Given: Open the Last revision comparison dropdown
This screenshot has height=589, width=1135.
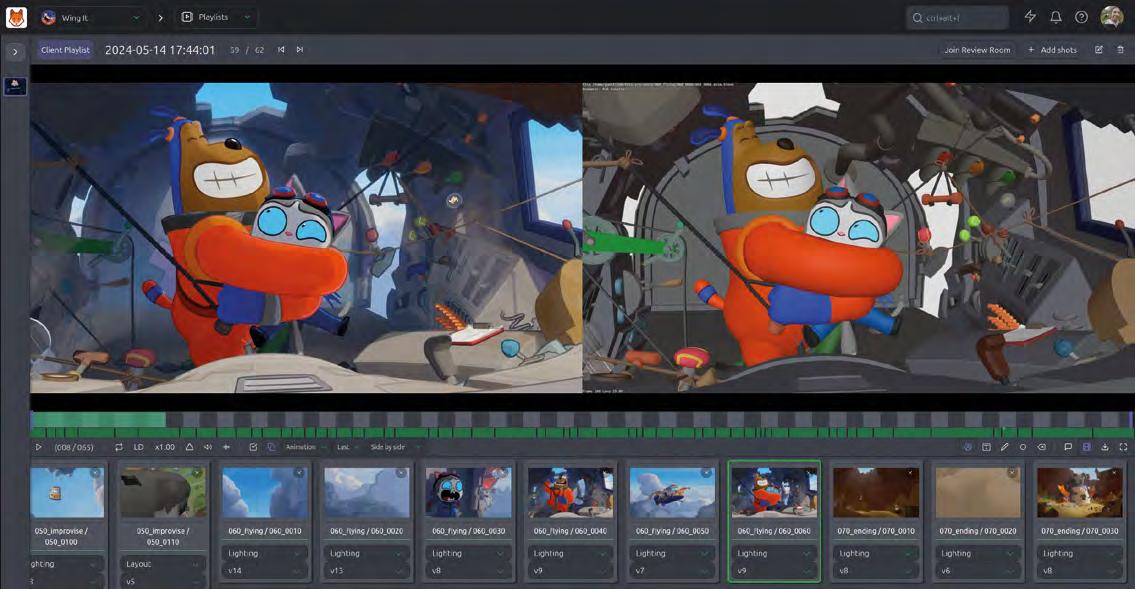Looking at the screenshot, I should 347,447.
